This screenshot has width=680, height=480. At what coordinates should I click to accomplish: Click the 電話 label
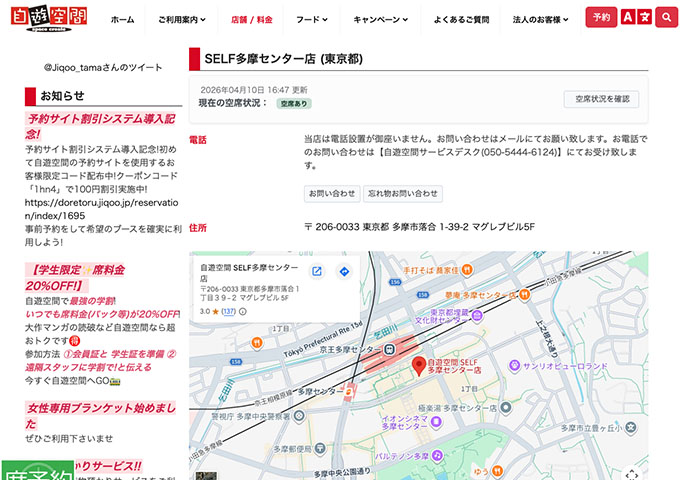coord(198,140)
